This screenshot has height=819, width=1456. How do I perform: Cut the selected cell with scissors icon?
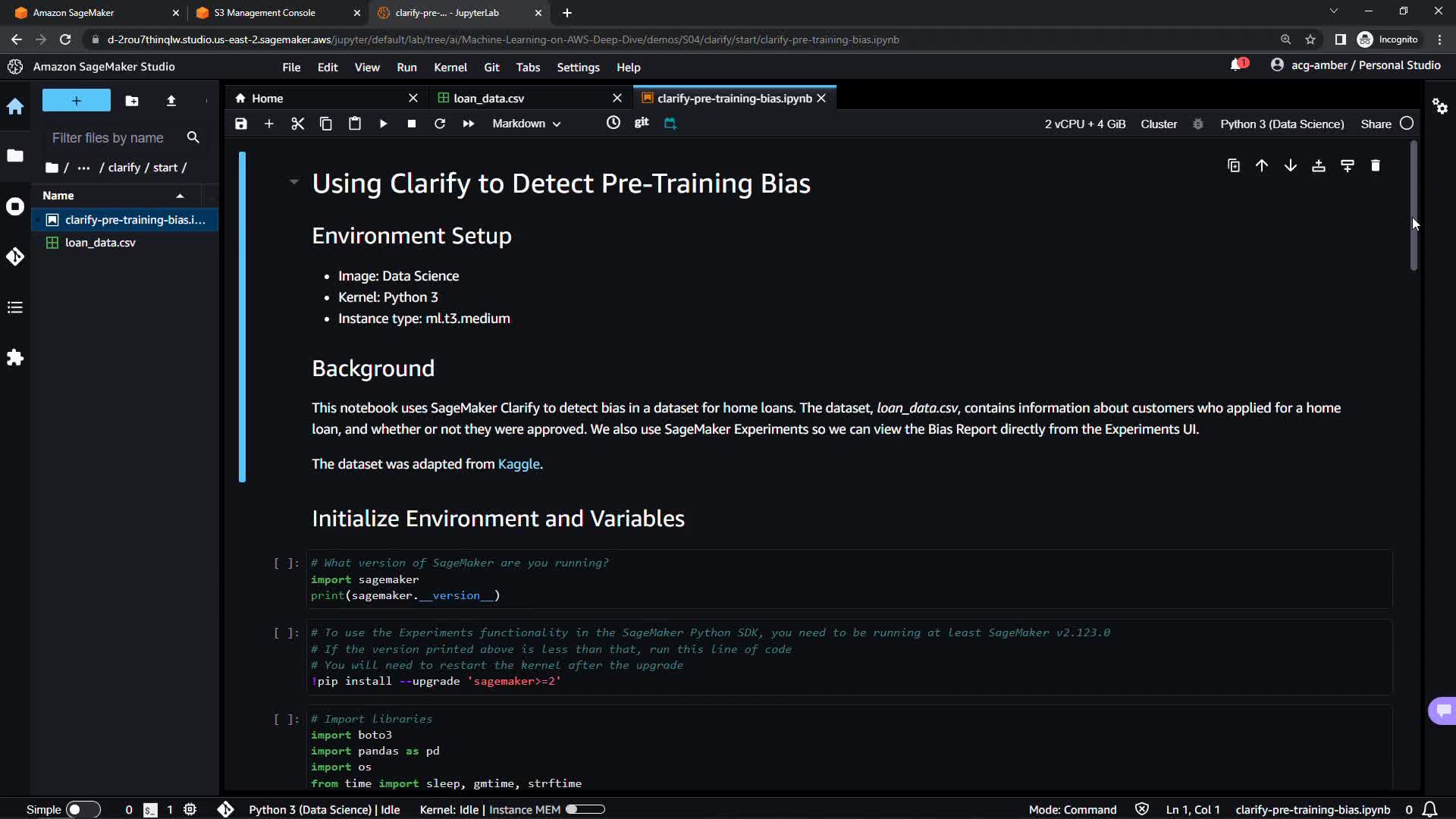pyautogui.click(x=297, y=124)
